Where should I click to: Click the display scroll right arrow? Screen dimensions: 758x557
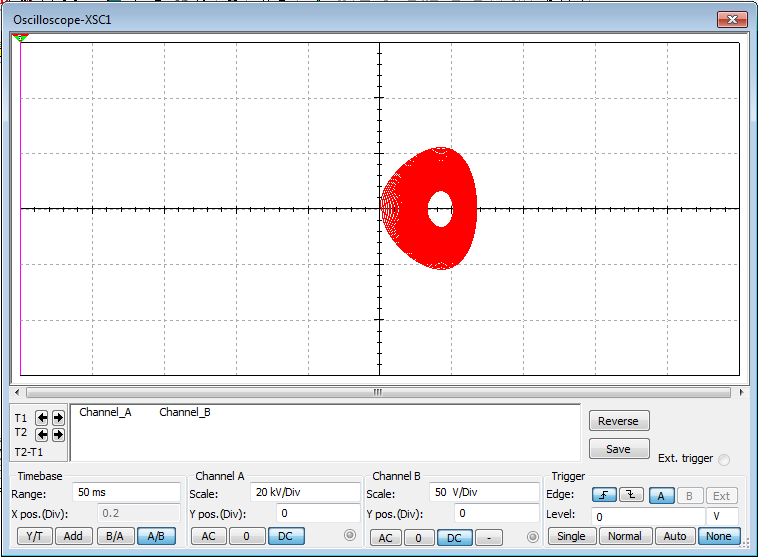(741, 392)
